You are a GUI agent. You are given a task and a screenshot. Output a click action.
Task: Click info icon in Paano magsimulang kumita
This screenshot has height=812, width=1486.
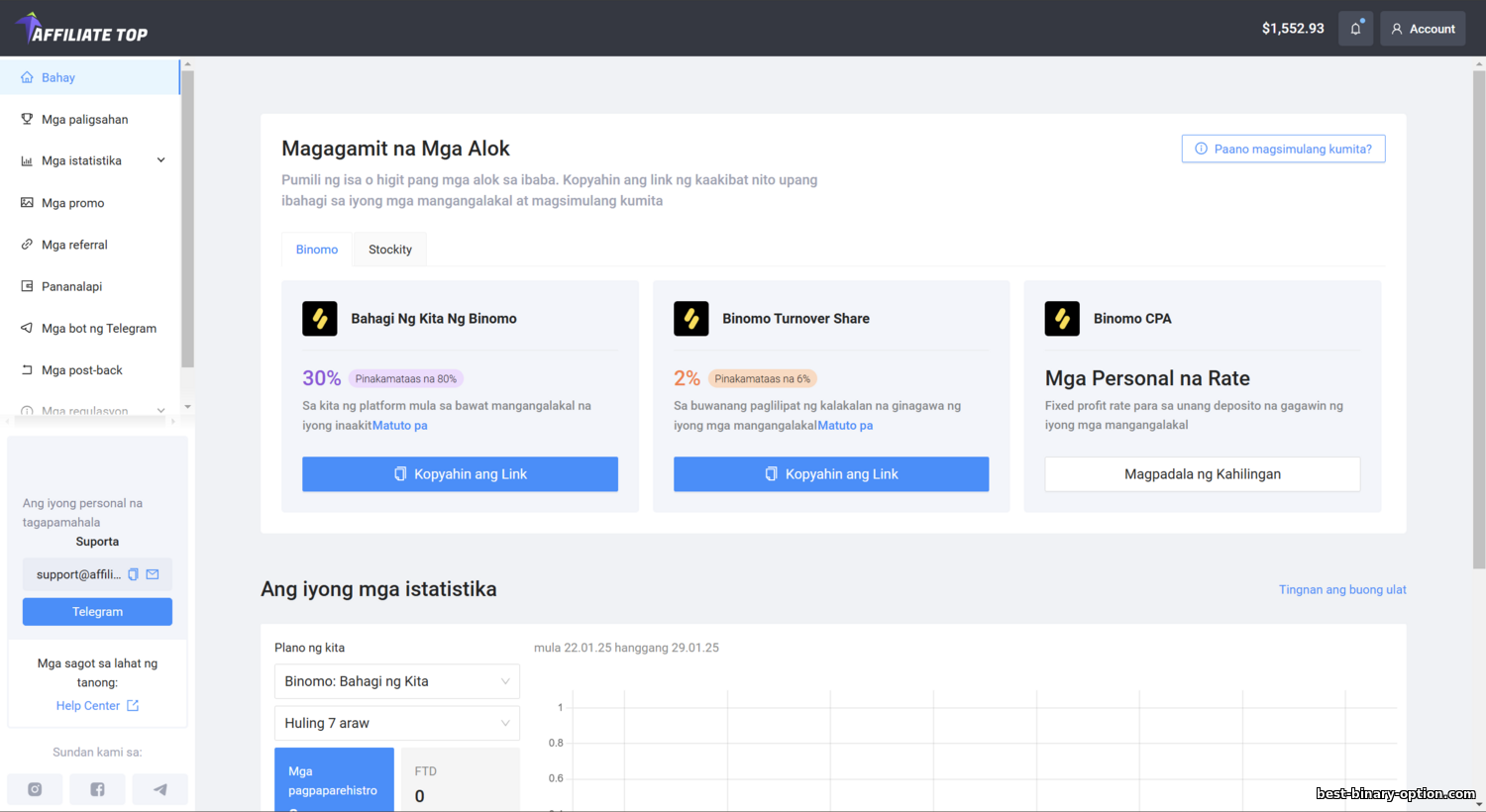click(1201, 149)
